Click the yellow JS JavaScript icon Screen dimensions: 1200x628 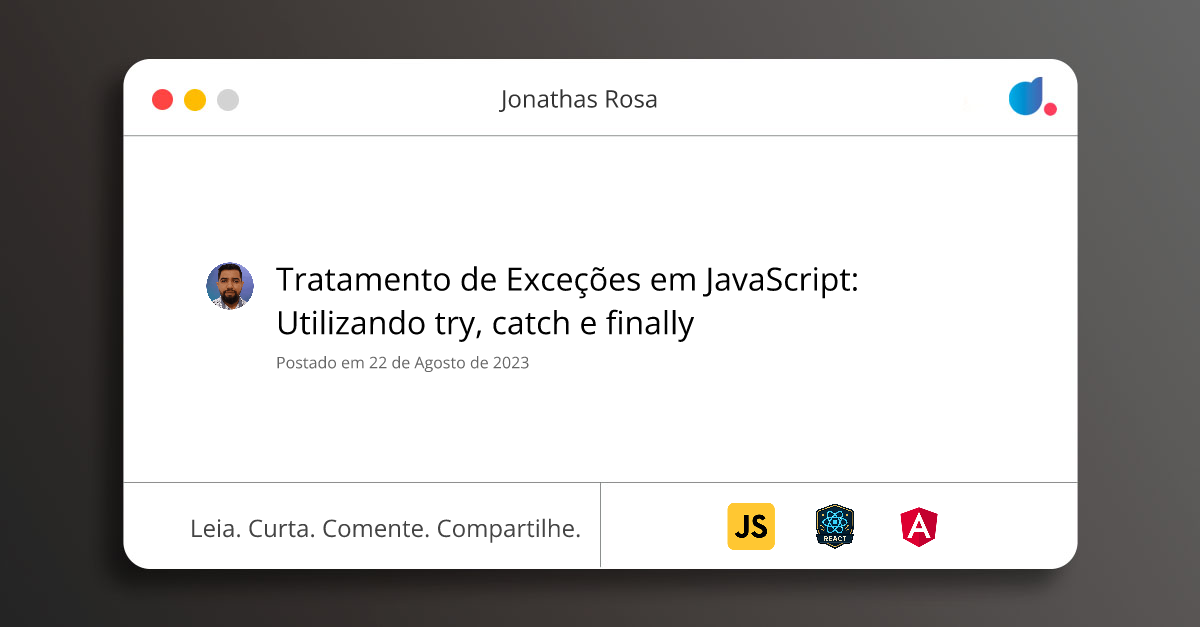(750, 526)
